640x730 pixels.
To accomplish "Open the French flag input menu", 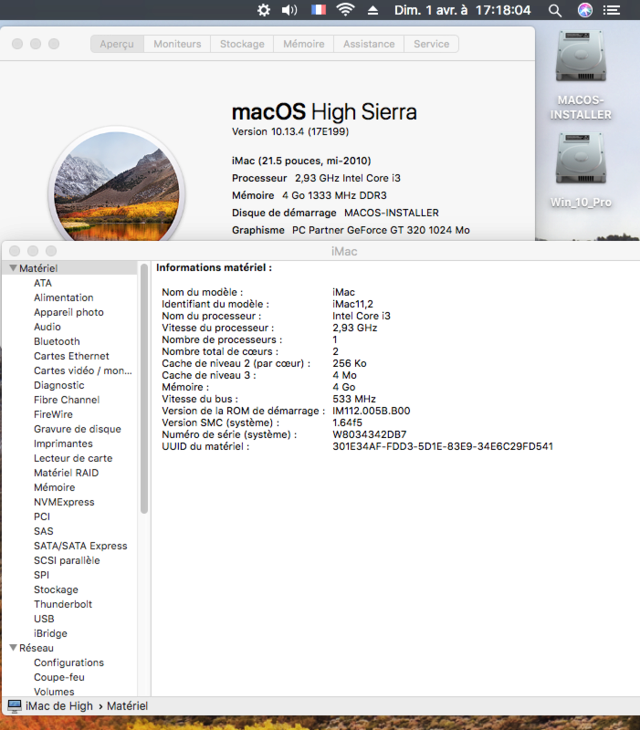I will pyautogui.click(x=318, y=10).
